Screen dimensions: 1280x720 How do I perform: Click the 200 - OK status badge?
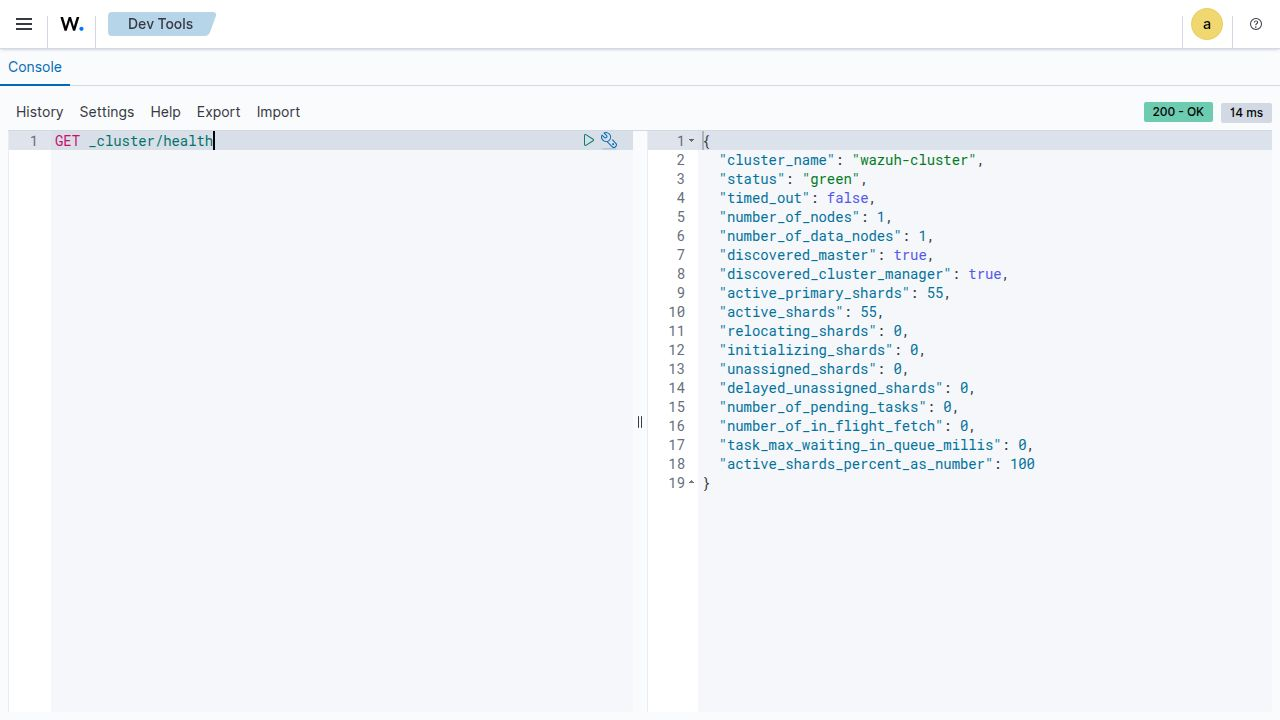tap(1178, 112)
